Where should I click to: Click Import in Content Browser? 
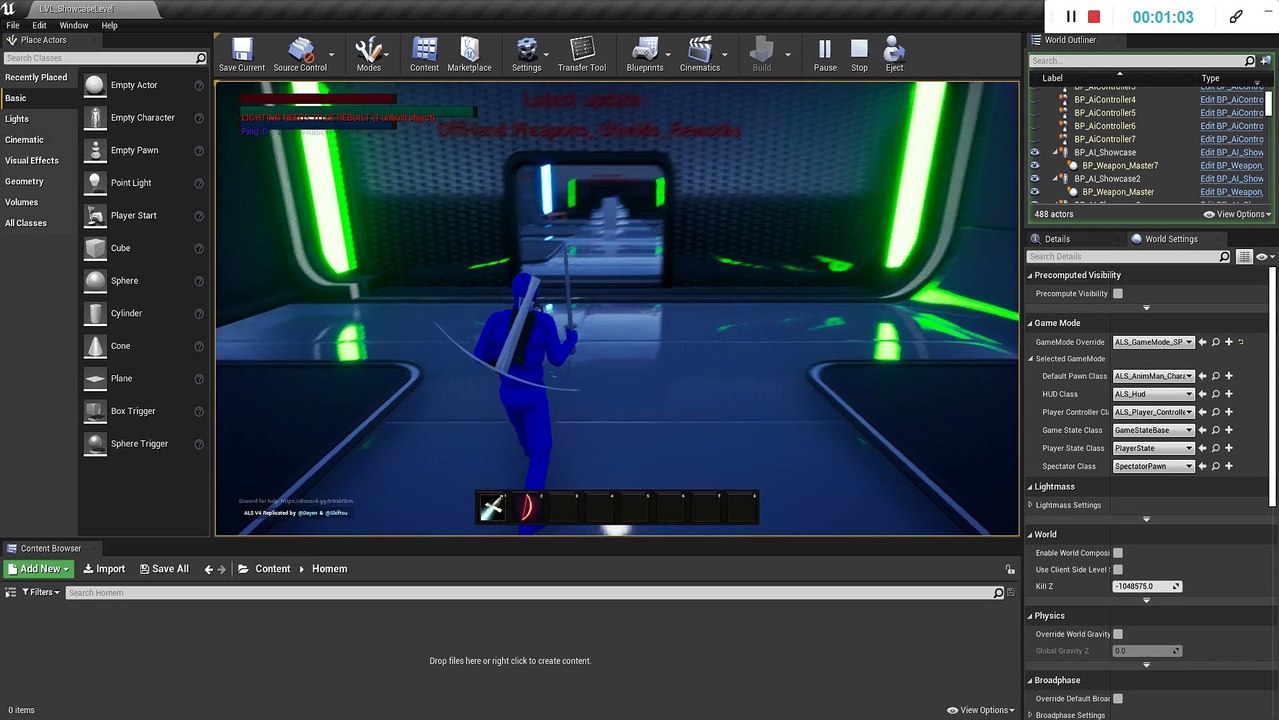point(104,569)
